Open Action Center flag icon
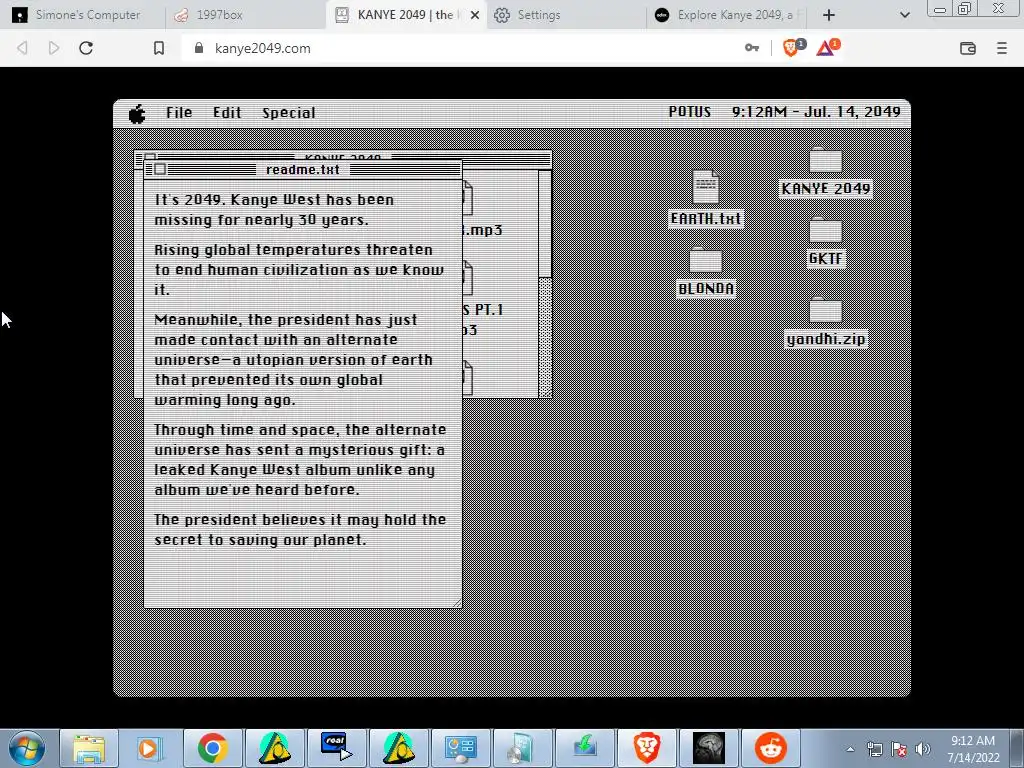Screen dimensions: 1024x768 [899, 749]
